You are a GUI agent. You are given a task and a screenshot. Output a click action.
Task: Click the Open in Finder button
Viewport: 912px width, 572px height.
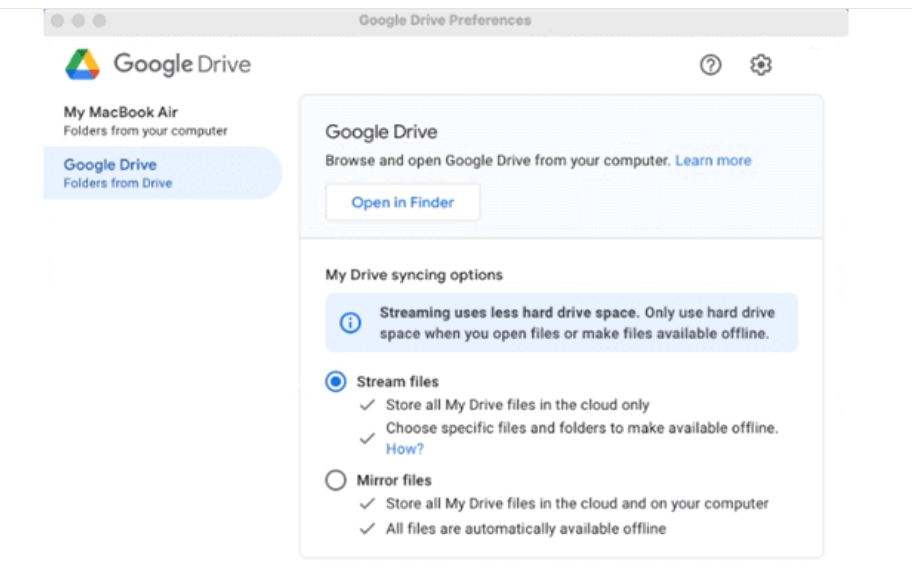(402, 202)
